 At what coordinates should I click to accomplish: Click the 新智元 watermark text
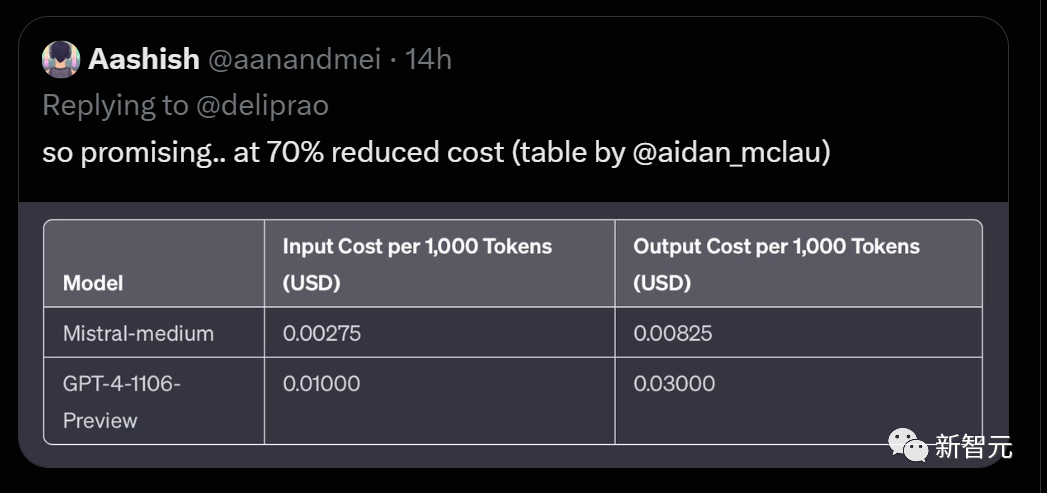pyautogui.click(x=973, y=447)
